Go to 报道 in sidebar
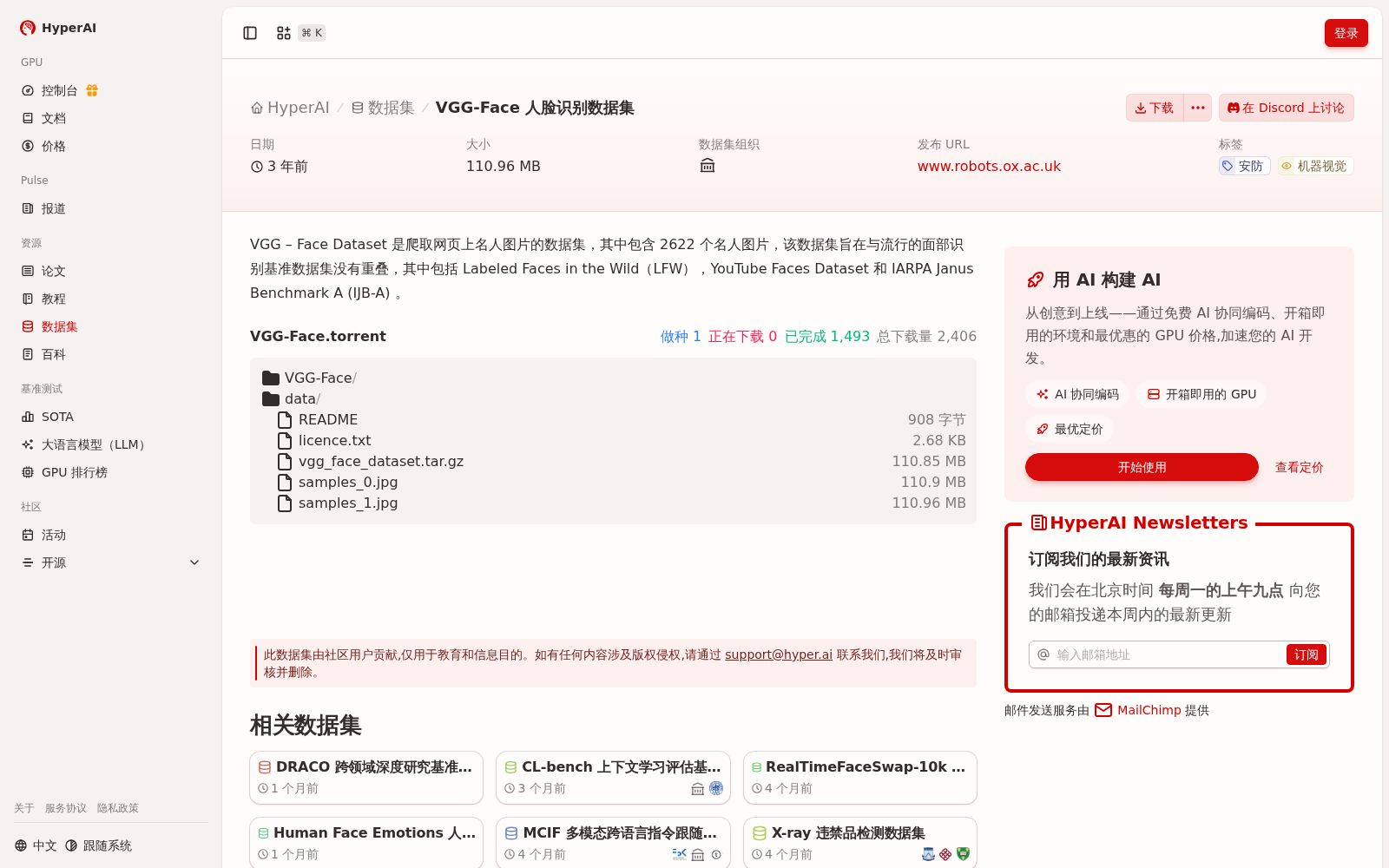Screen dimensions: 1389x868 point(54,208)
